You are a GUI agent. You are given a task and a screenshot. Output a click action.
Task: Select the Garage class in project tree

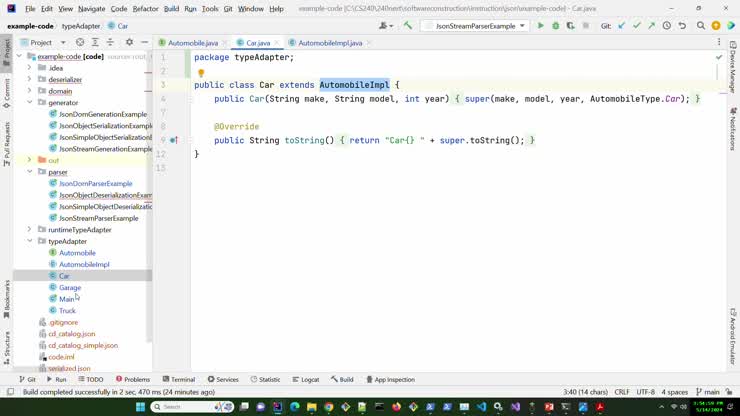coord(70,288)
